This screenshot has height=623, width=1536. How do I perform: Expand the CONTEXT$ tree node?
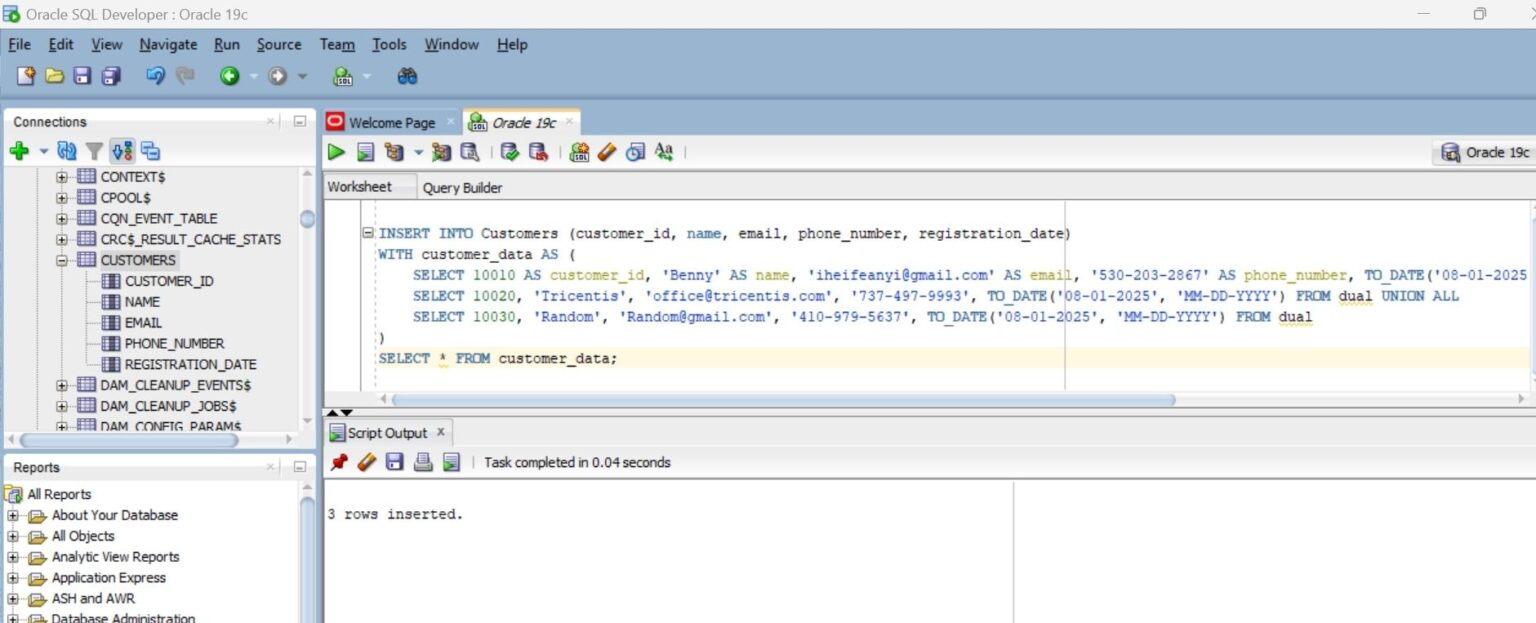(x=60, y=176)
